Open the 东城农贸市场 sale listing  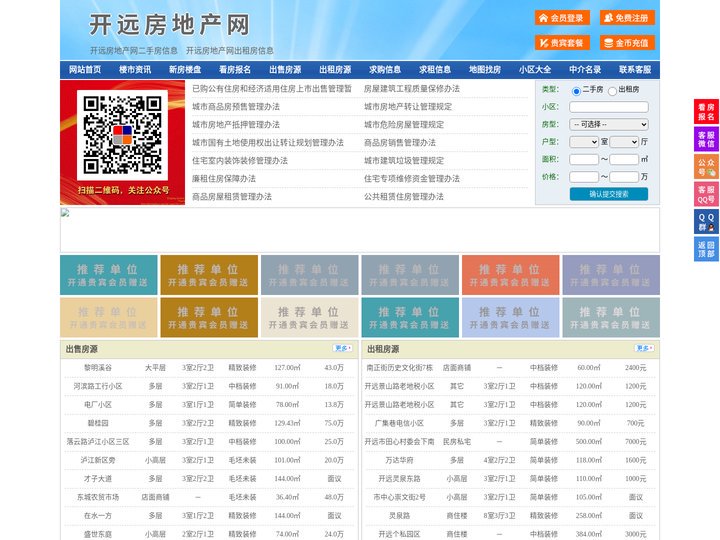click(98, 497)
